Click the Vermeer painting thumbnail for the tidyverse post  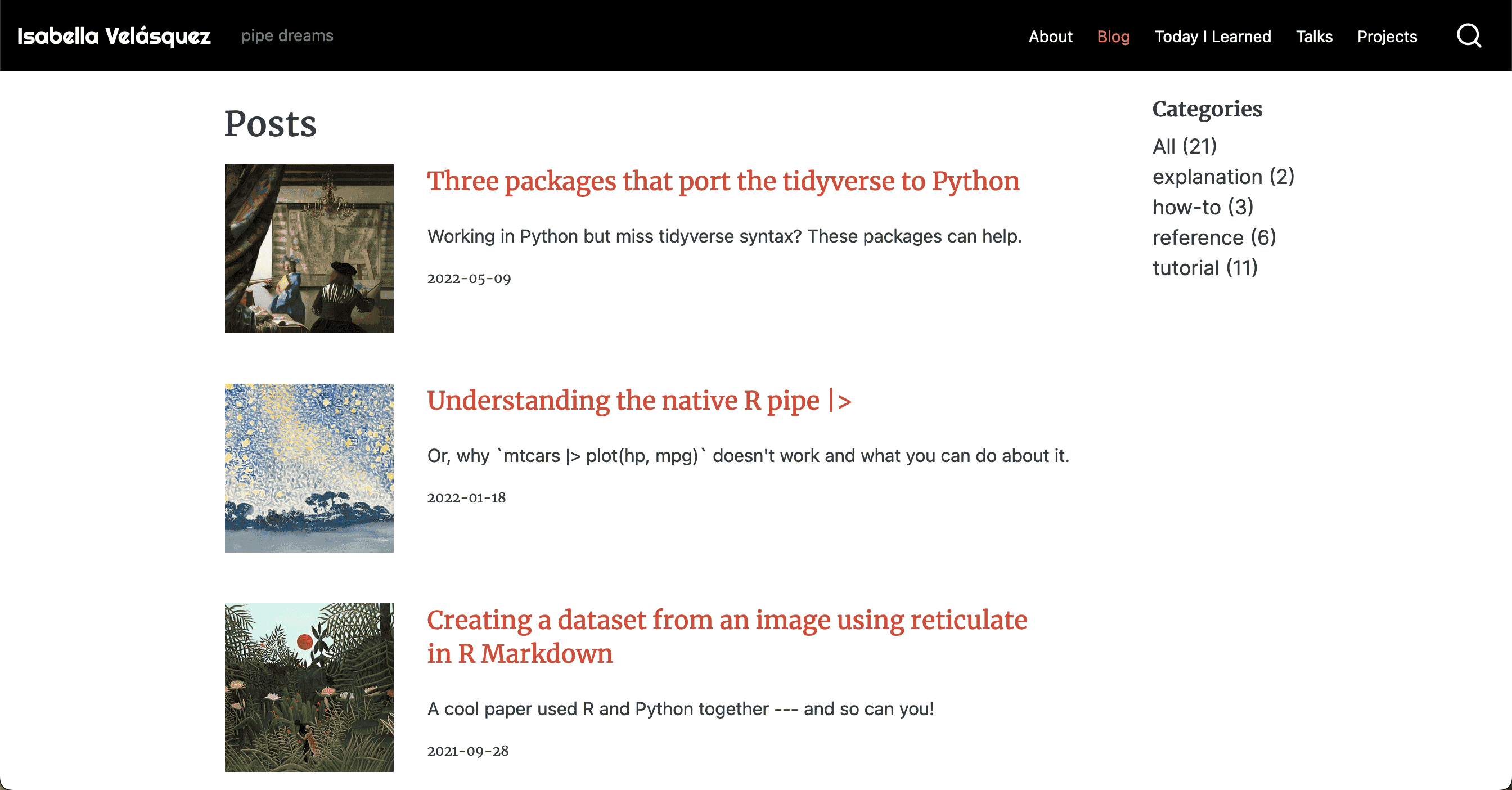tap(309, 248)
